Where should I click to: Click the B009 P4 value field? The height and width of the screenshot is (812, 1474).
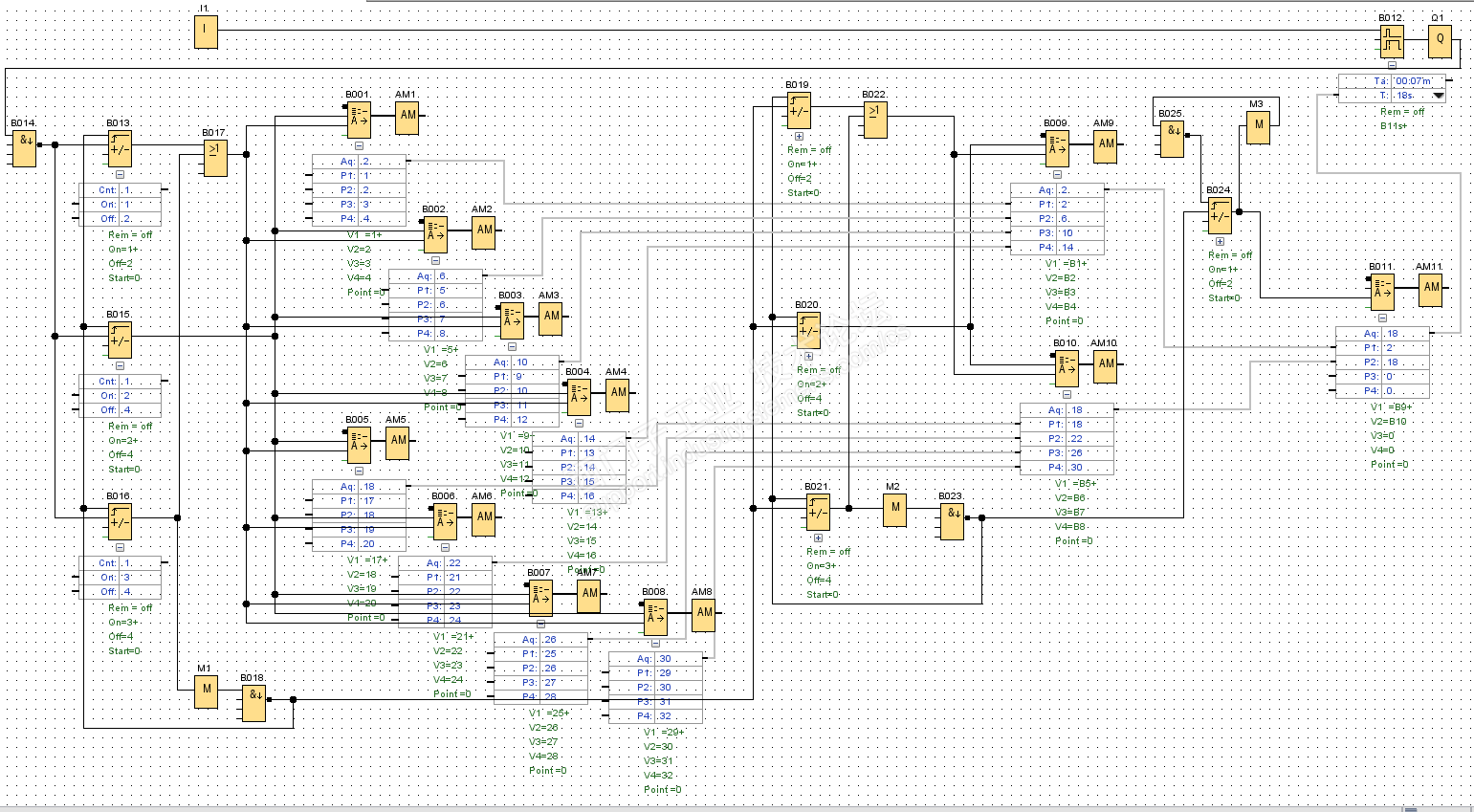click(1081, 248)
